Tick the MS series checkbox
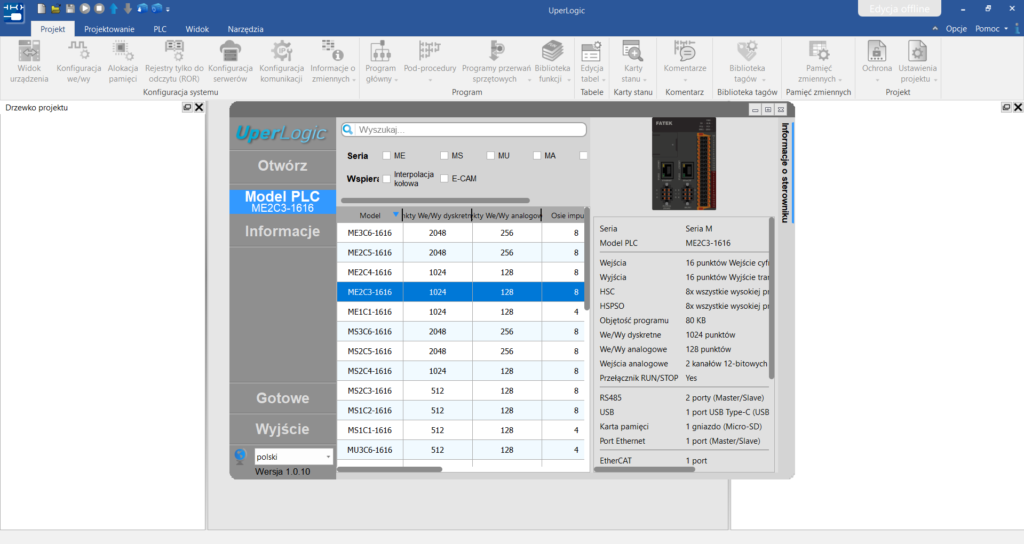Viewport: 1024px width, 544px height. pos(444,155)
